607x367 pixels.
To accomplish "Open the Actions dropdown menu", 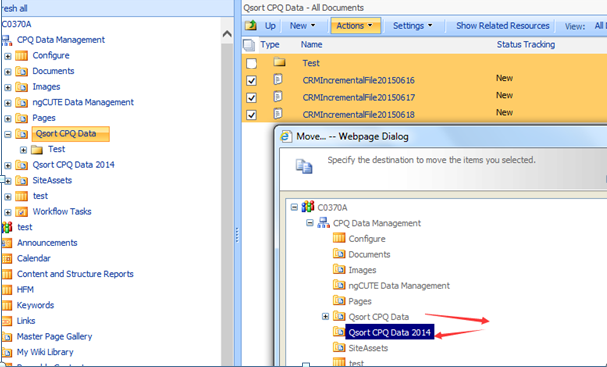I will click(x=355, y=26).
